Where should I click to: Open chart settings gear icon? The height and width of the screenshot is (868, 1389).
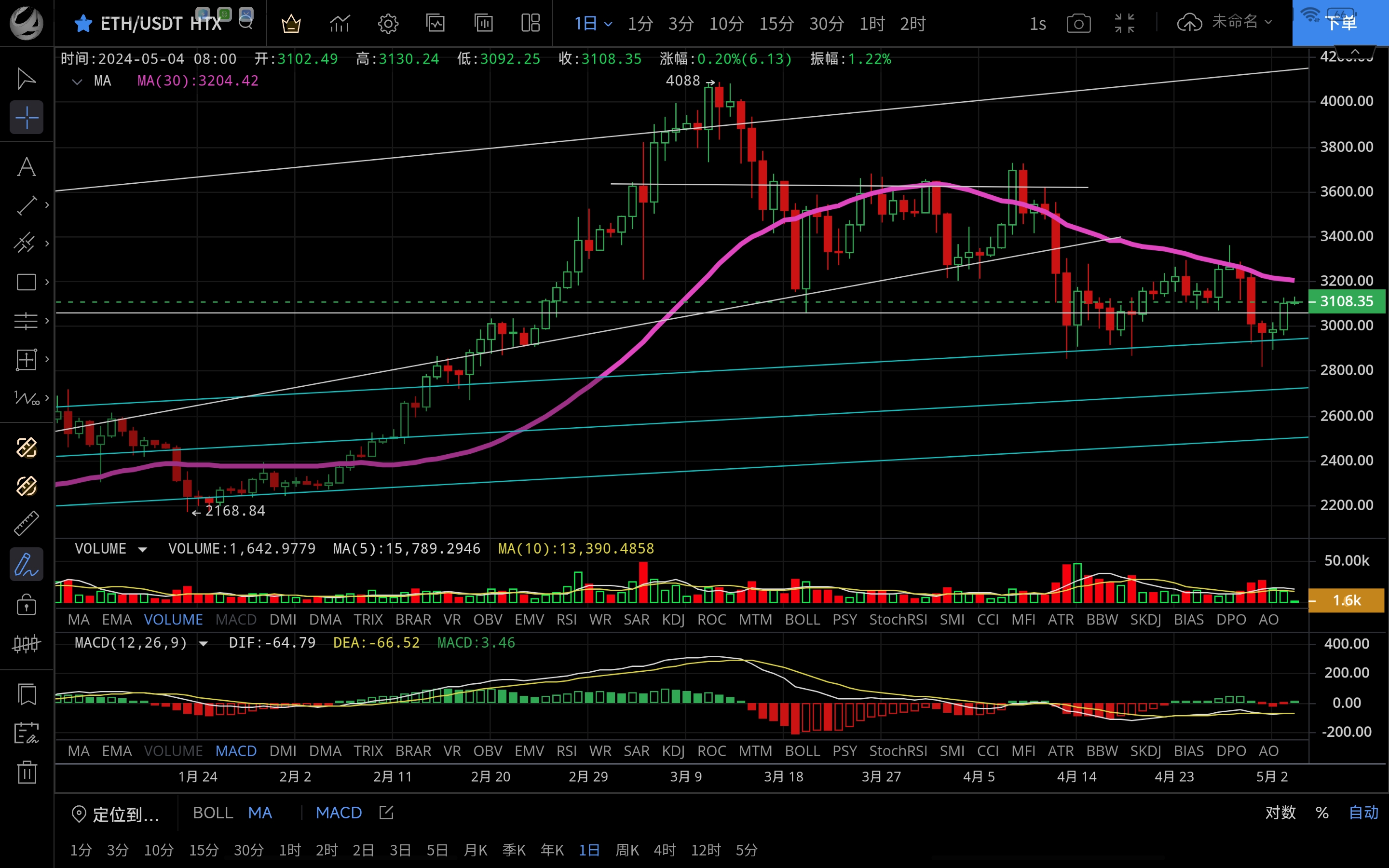click(388, 24)
